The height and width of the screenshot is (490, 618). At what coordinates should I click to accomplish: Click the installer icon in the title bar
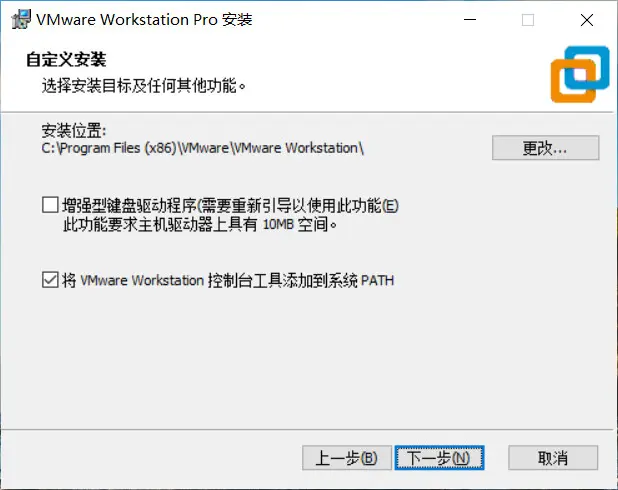coord(21,19)
